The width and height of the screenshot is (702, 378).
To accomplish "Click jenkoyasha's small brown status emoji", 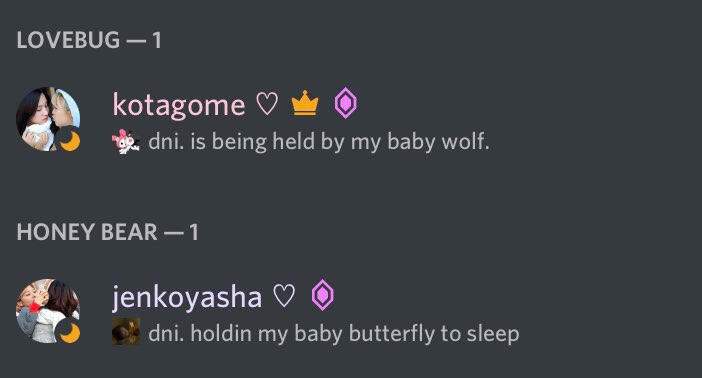I will 126,332.
